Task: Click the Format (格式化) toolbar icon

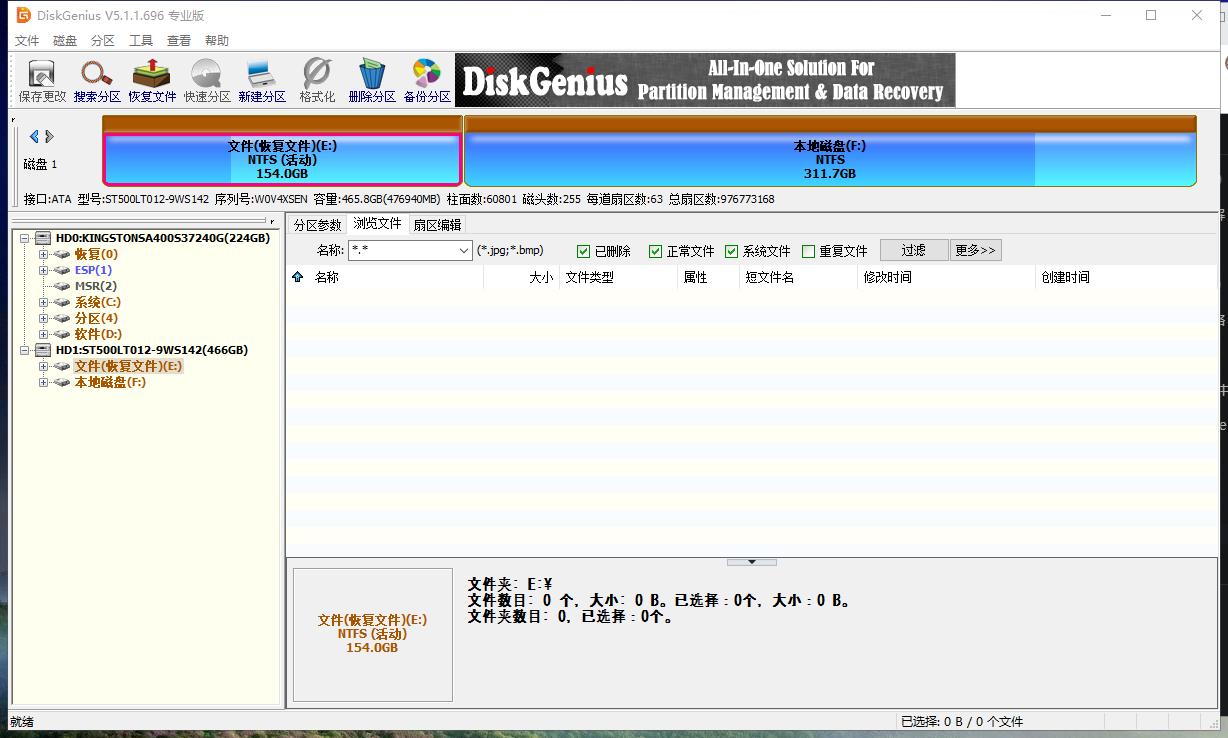Action: click(317, 81)
